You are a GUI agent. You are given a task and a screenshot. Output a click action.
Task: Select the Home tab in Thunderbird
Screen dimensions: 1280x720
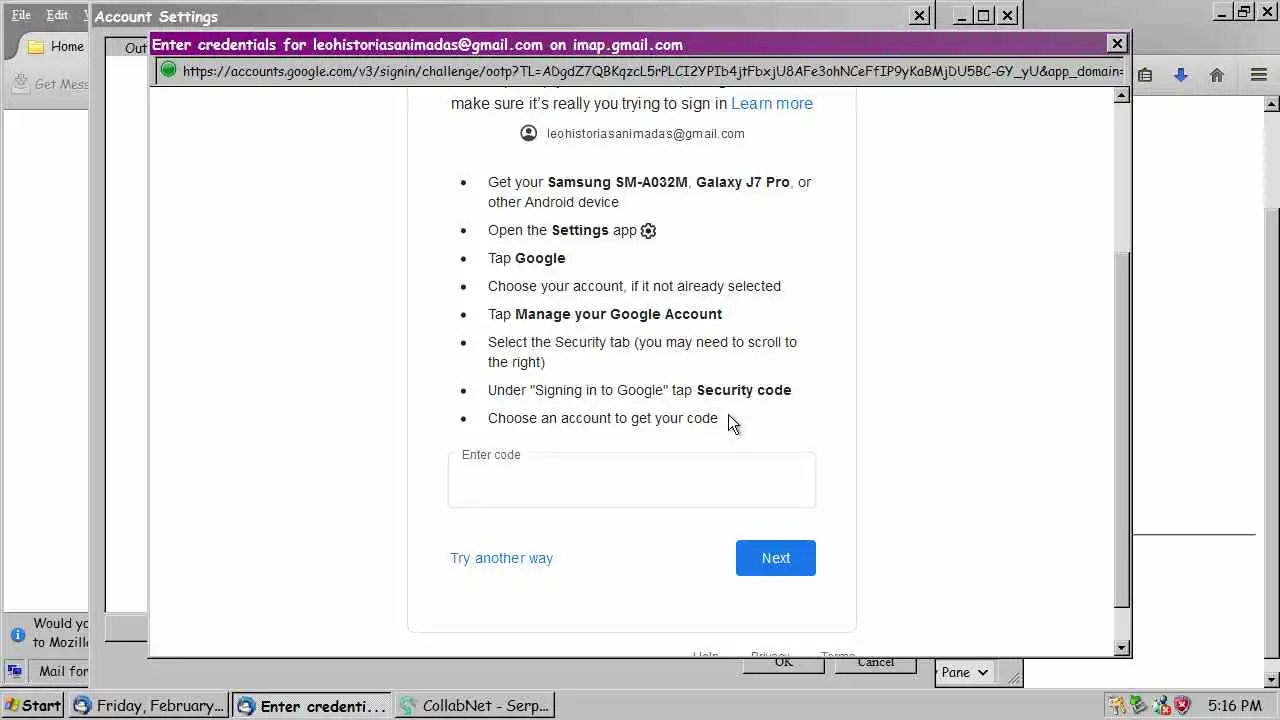point(55,46)
